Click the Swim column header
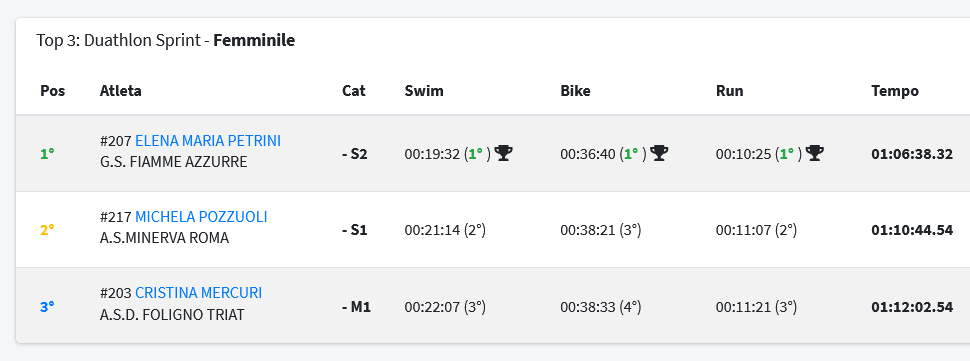 [x=424, y=91]
